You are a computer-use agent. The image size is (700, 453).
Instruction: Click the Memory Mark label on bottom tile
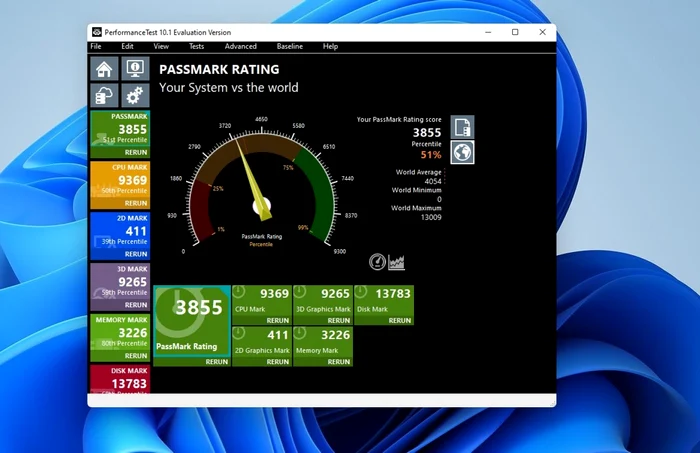point(317,350)
